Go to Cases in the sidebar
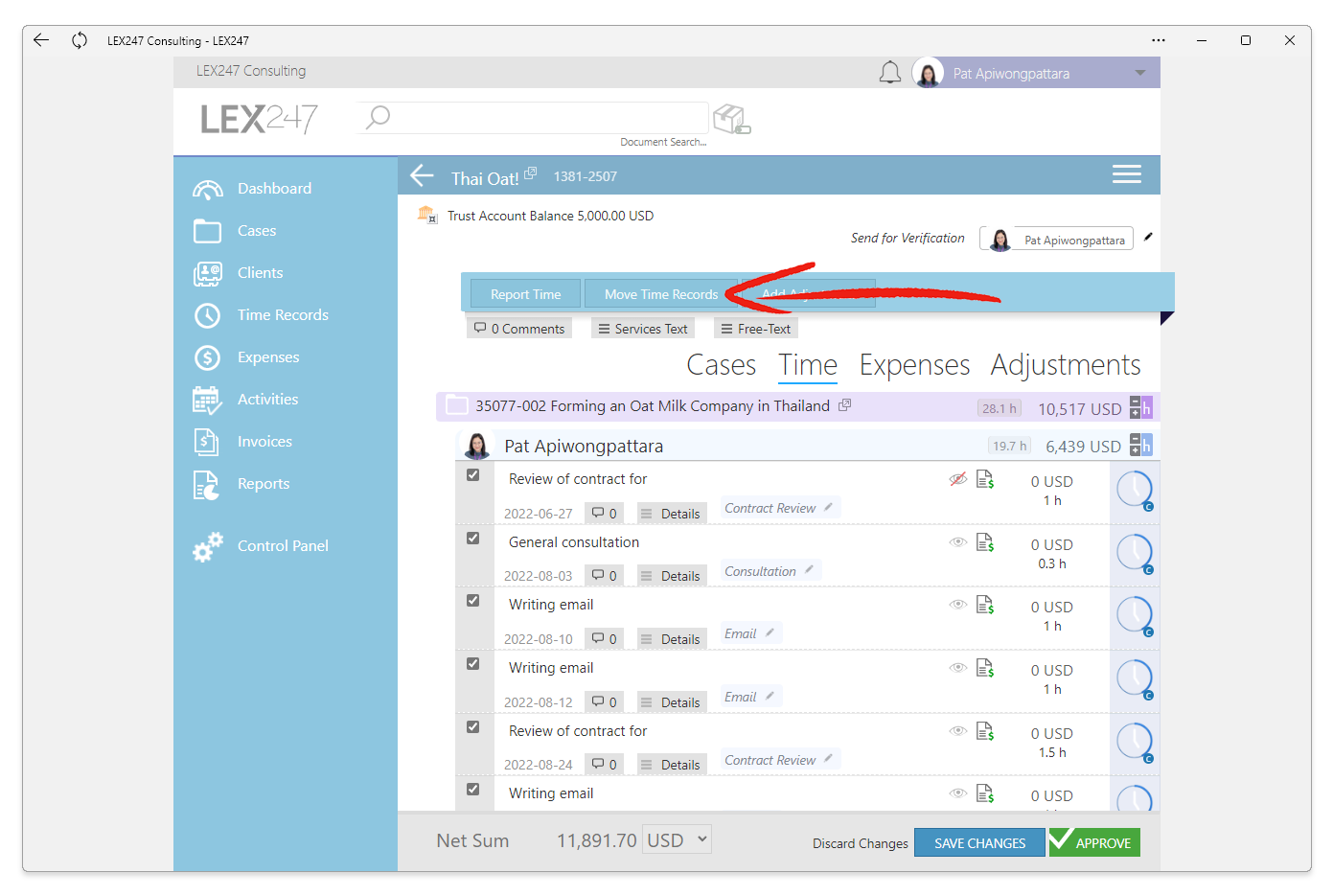Image resolution: width=1333 pixels, height=896 pixels. point(235,231)
